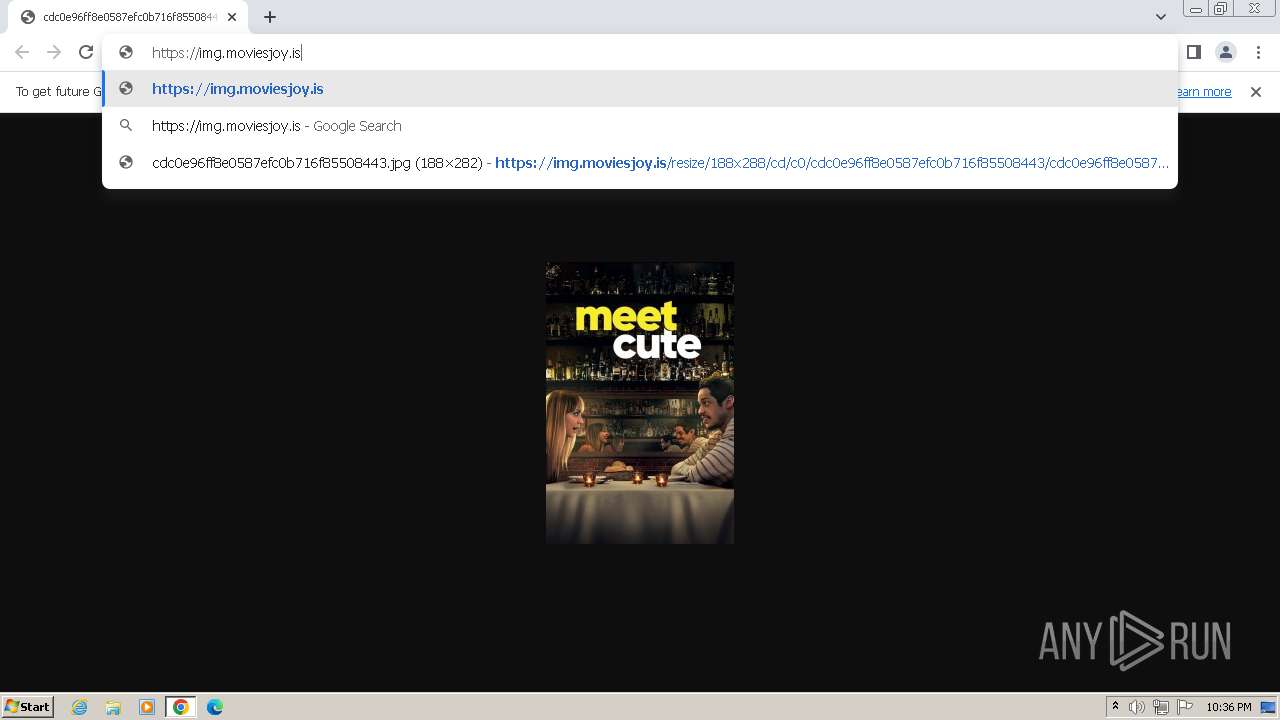1280x720 pixels.
Task: Click the network tray icon
Action: [x=1161, y=707]
